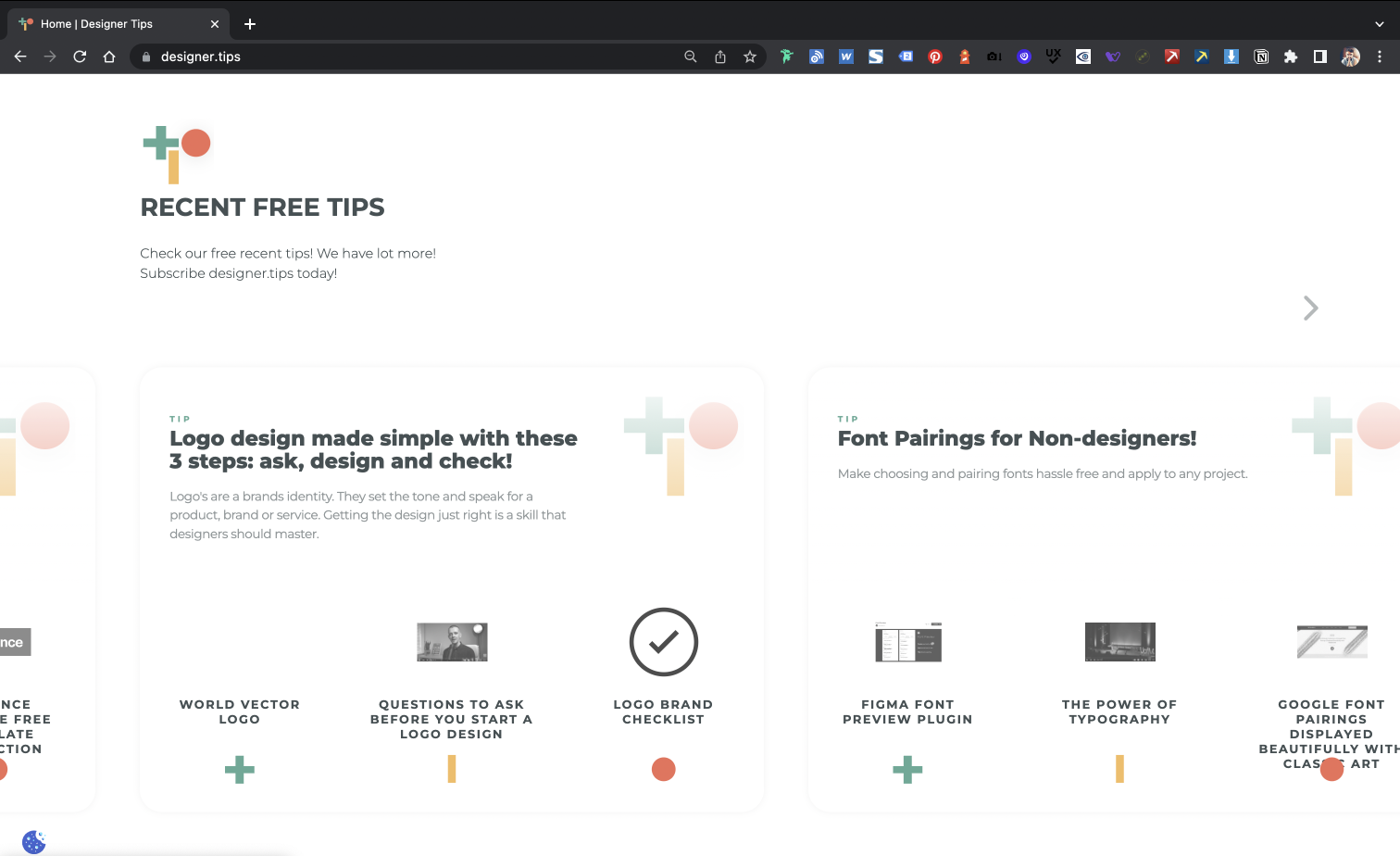Open the Pinterest extension icon
This screenshot has width=1400, height=856.
point(935,57)
